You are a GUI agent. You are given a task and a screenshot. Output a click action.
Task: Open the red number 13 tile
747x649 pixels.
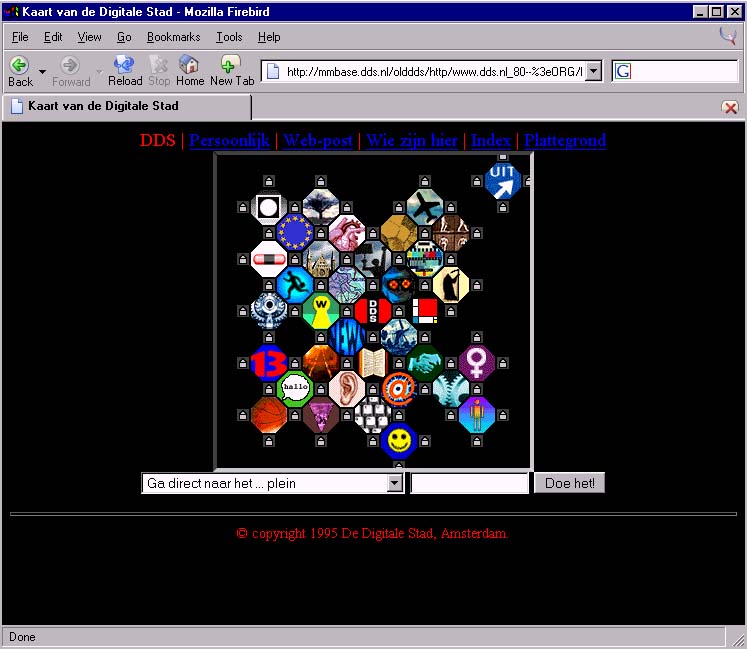[x=268, y=362]
